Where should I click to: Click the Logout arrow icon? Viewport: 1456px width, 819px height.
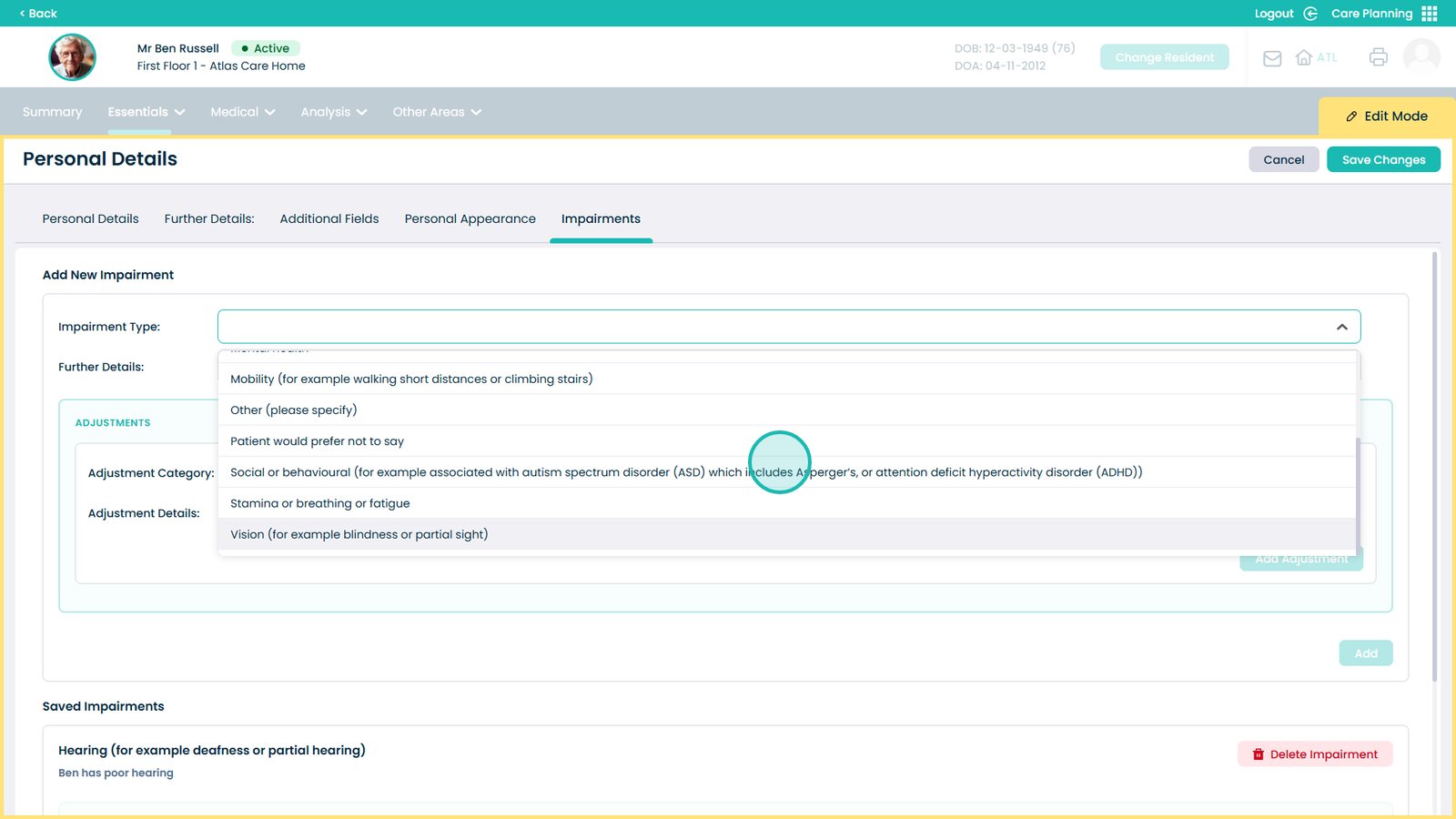coord(1310,14)
